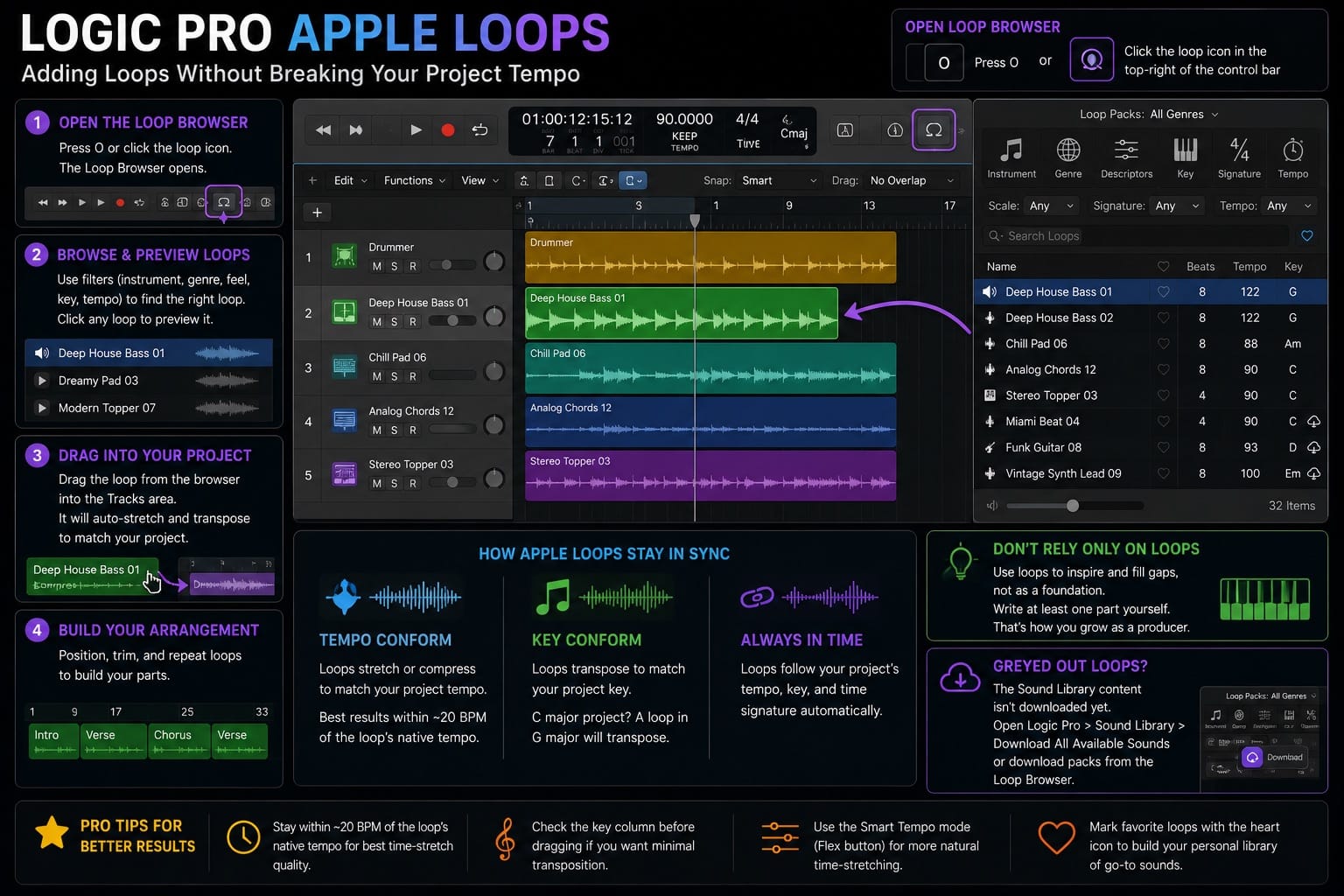The image size is (1344, 896).
Task: Click the Analog Chords 12 track icon
Action: tap(344, 421)
